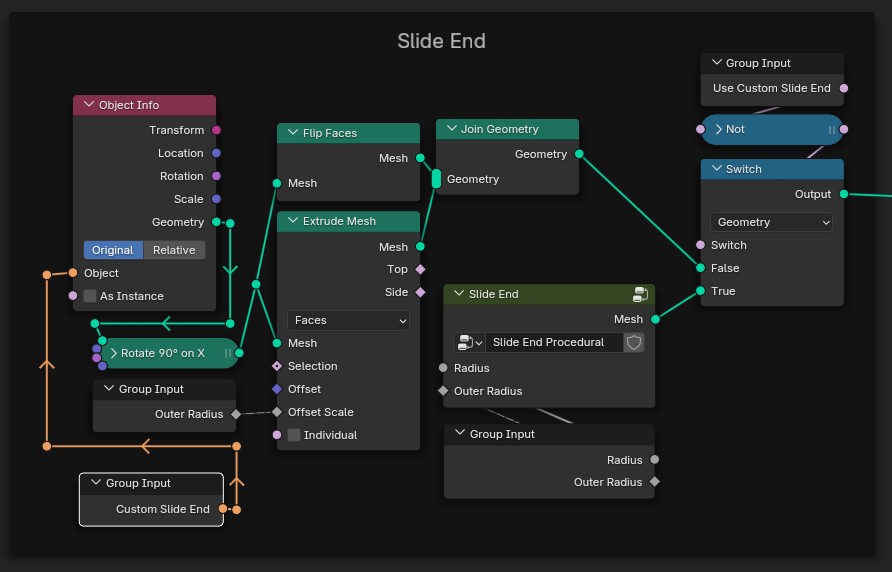Collapse the Extrude Mesh node
Image resolution: width=892 pixels, height=572 pixels.
[293, 221]
